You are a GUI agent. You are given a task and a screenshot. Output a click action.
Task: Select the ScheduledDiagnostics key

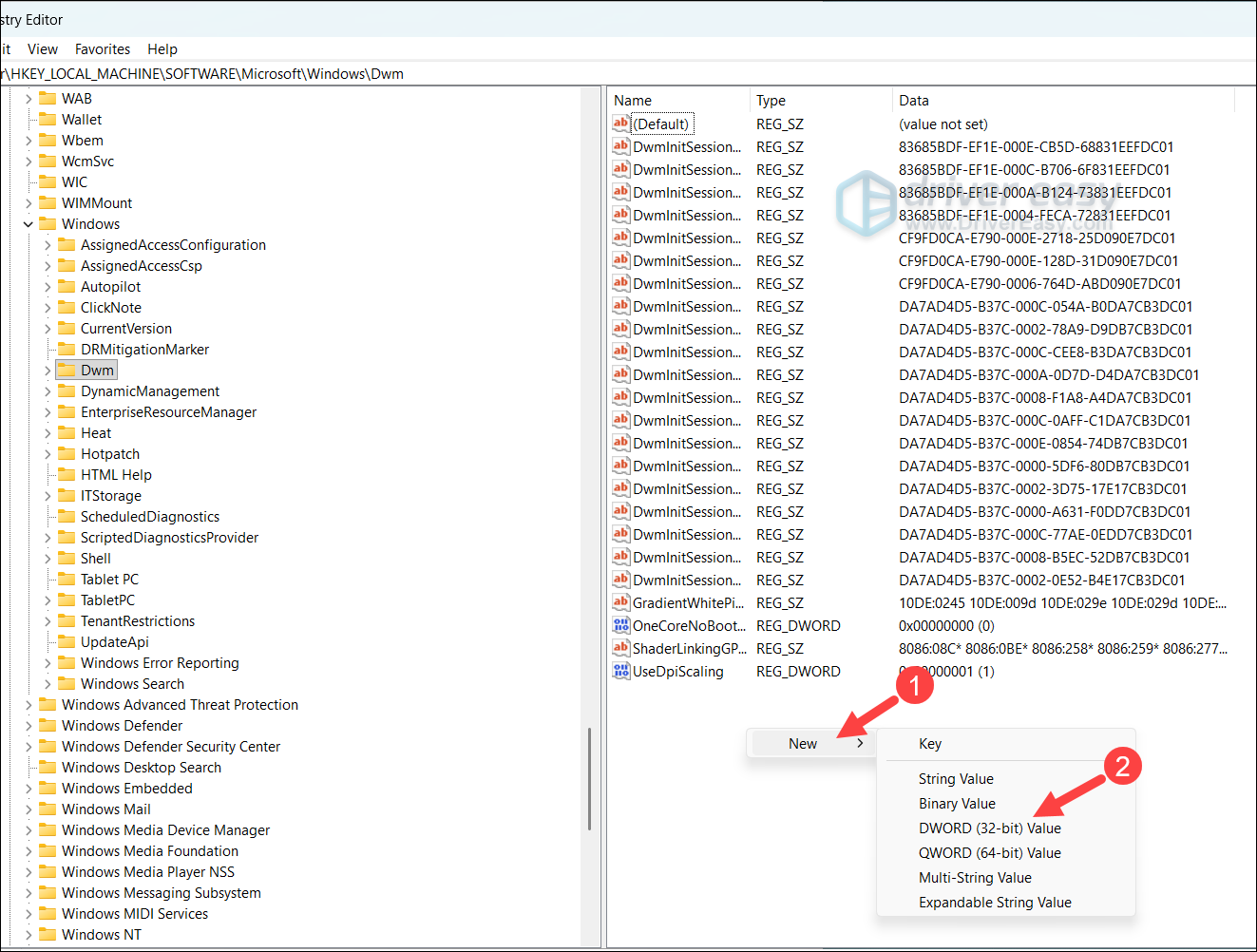coord(150,516)
